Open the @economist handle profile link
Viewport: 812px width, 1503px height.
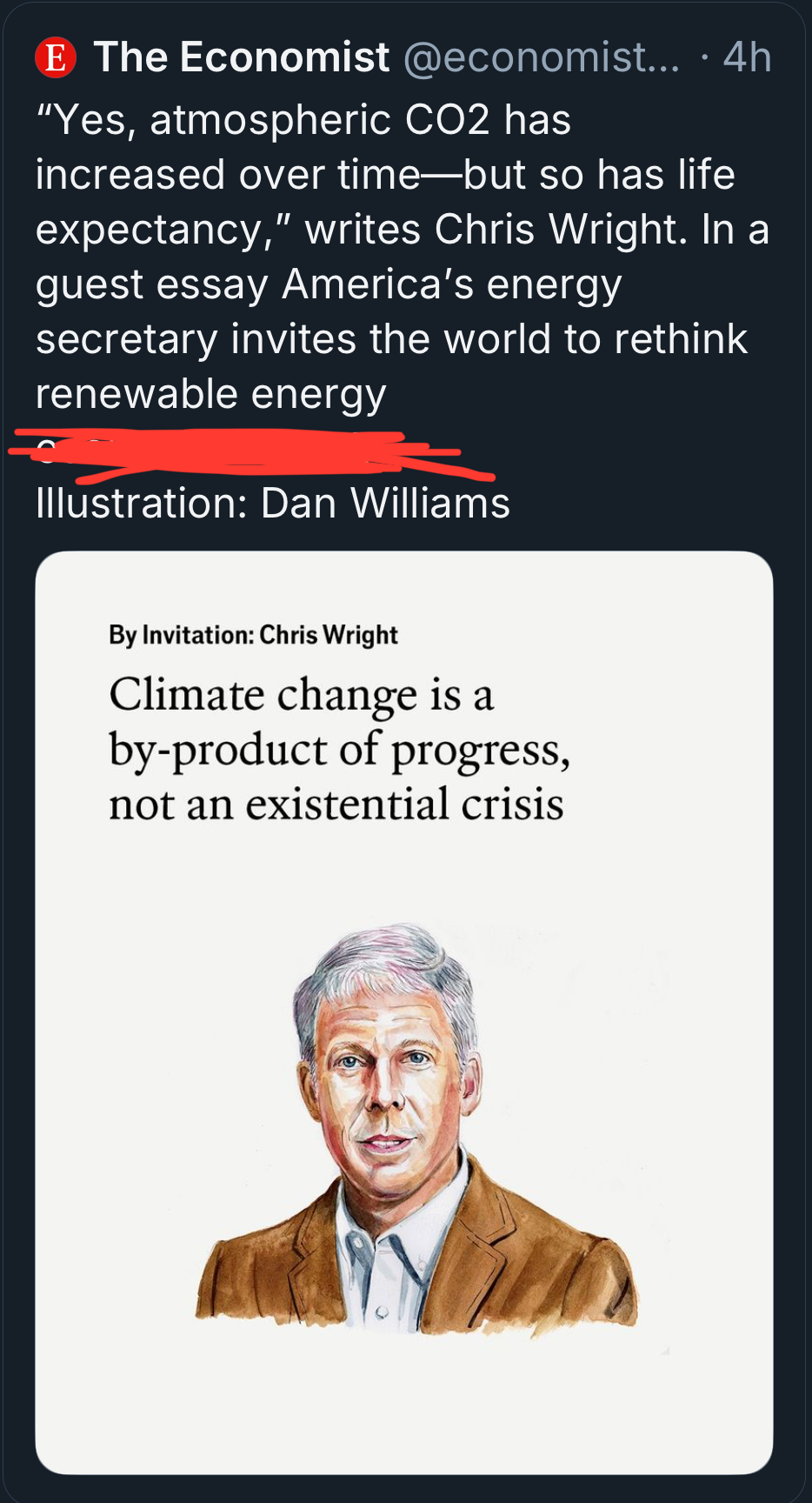[x=542, y=57]
